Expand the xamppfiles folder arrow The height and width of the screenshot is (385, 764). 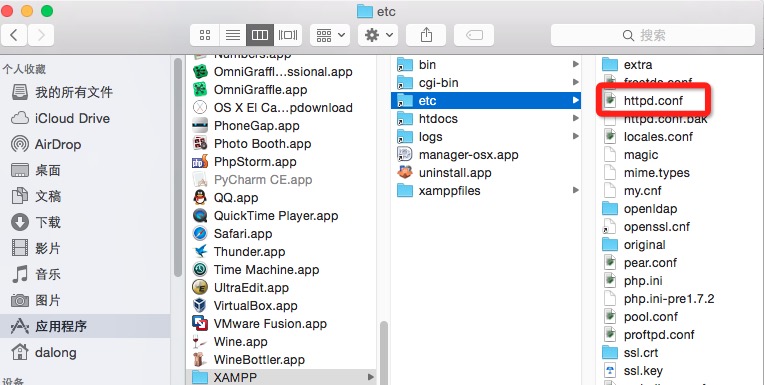tap(575, 191)
